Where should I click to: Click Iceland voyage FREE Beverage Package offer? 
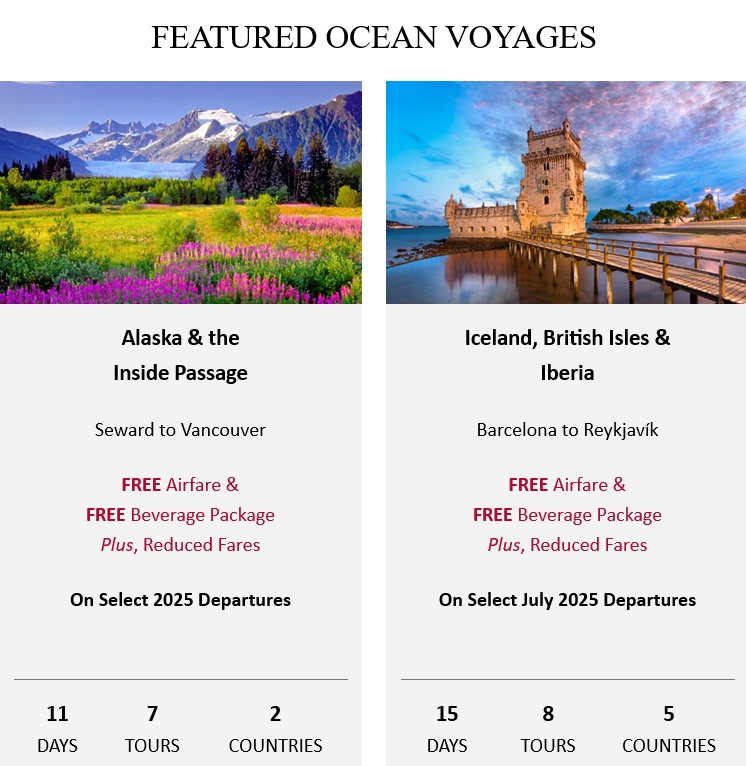(x=567, y=515)
